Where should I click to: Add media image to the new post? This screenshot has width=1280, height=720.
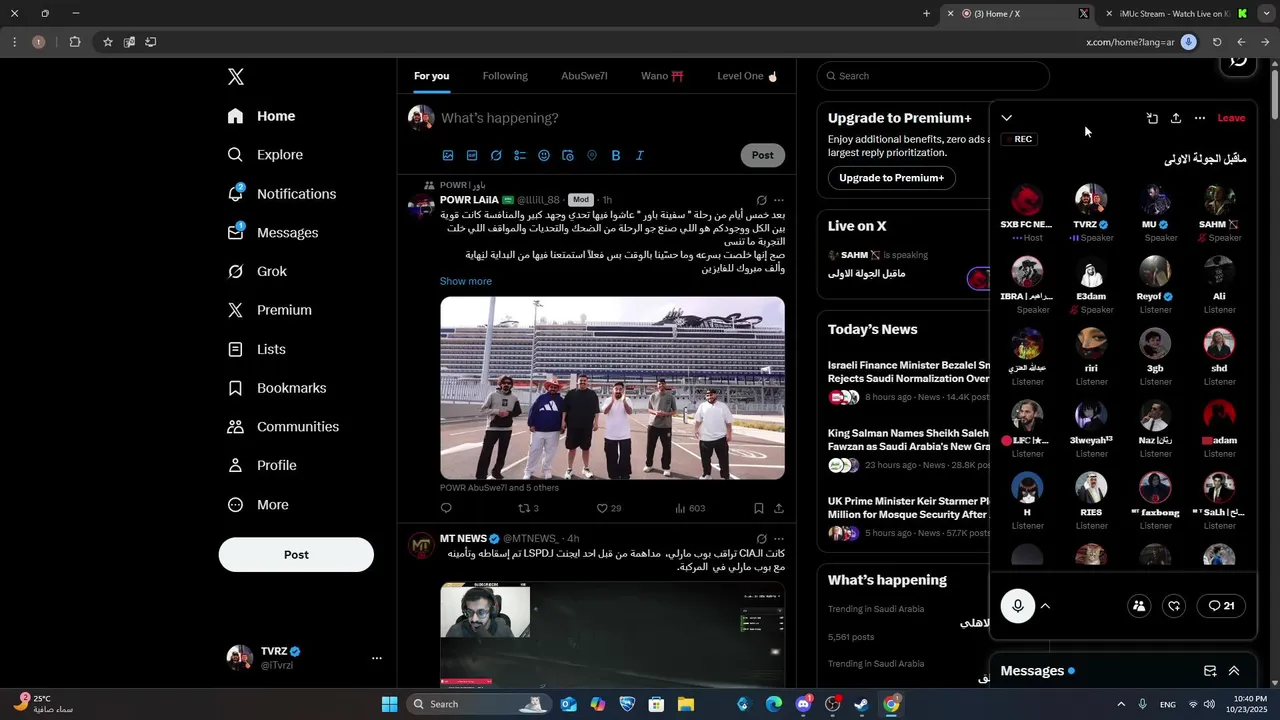(x=448, y=155)
